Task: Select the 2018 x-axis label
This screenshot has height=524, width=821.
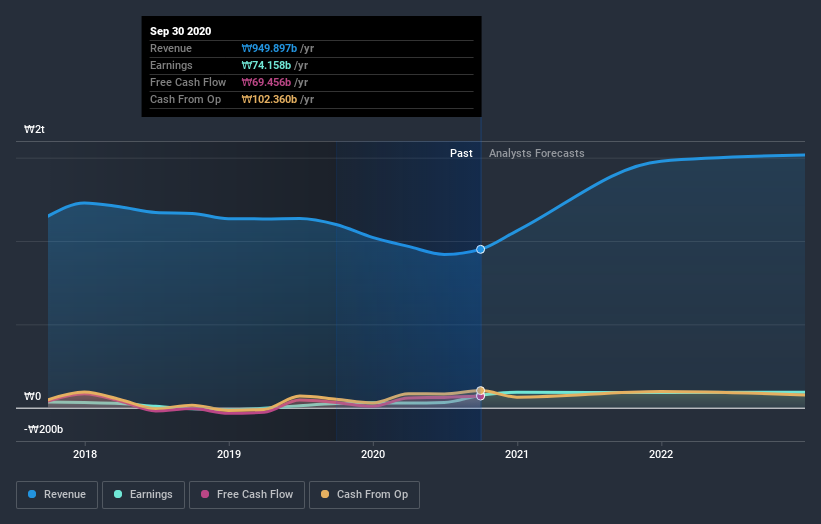Action: (85, 454)
